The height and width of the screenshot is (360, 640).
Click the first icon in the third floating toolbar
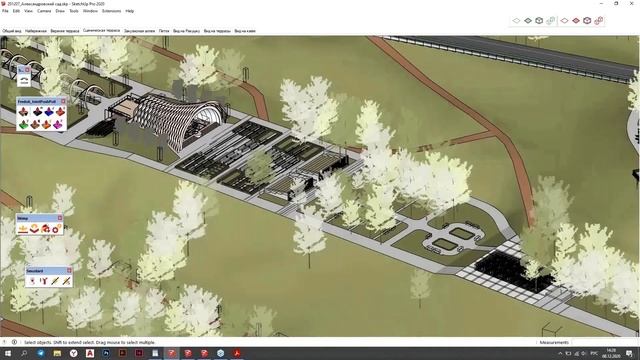pyautogui.click(x=23, y=229)
